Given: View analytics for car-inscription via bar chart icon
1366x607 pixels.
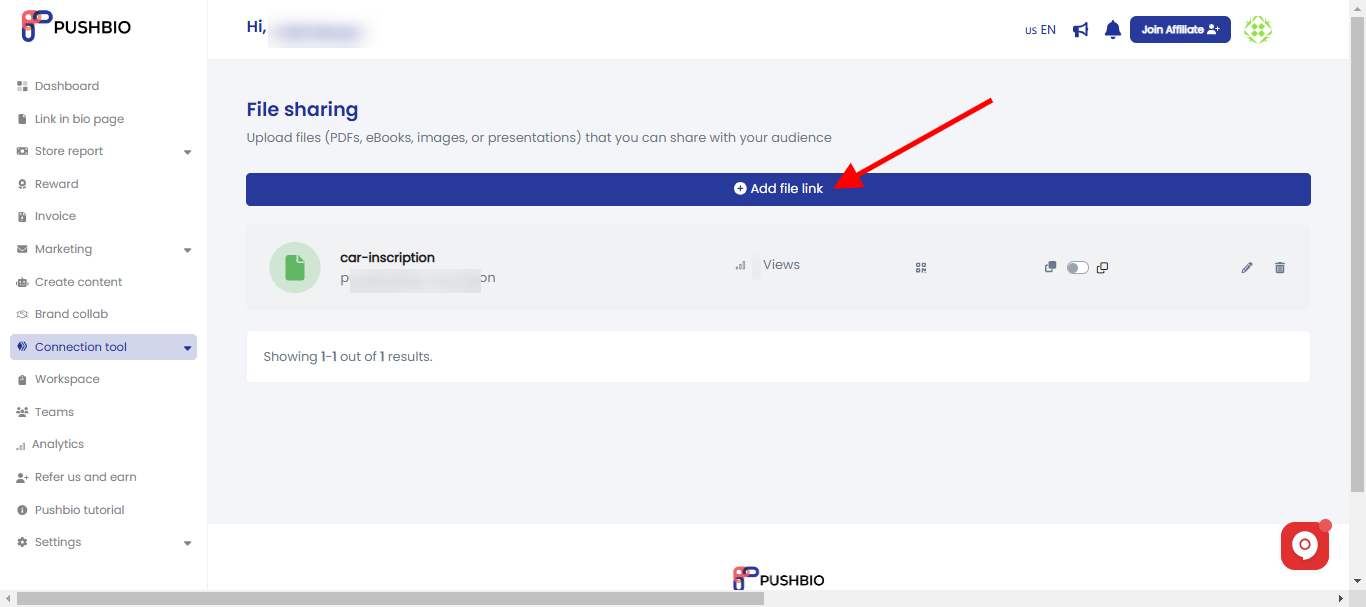Looking at the screenshot, I should coord(741,266).
